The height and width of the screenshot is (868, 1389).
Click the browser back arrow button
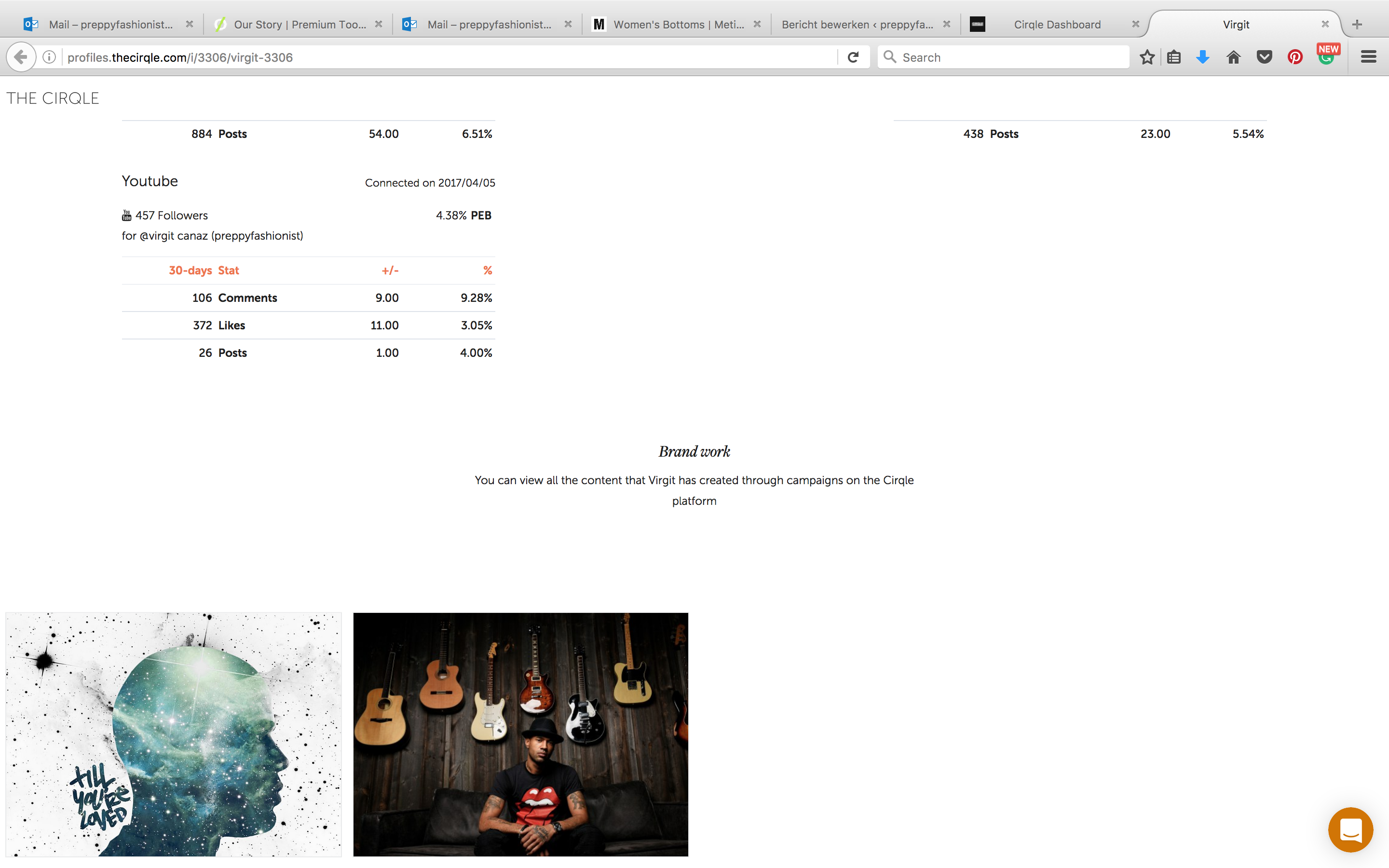click(x=21, y=57)
